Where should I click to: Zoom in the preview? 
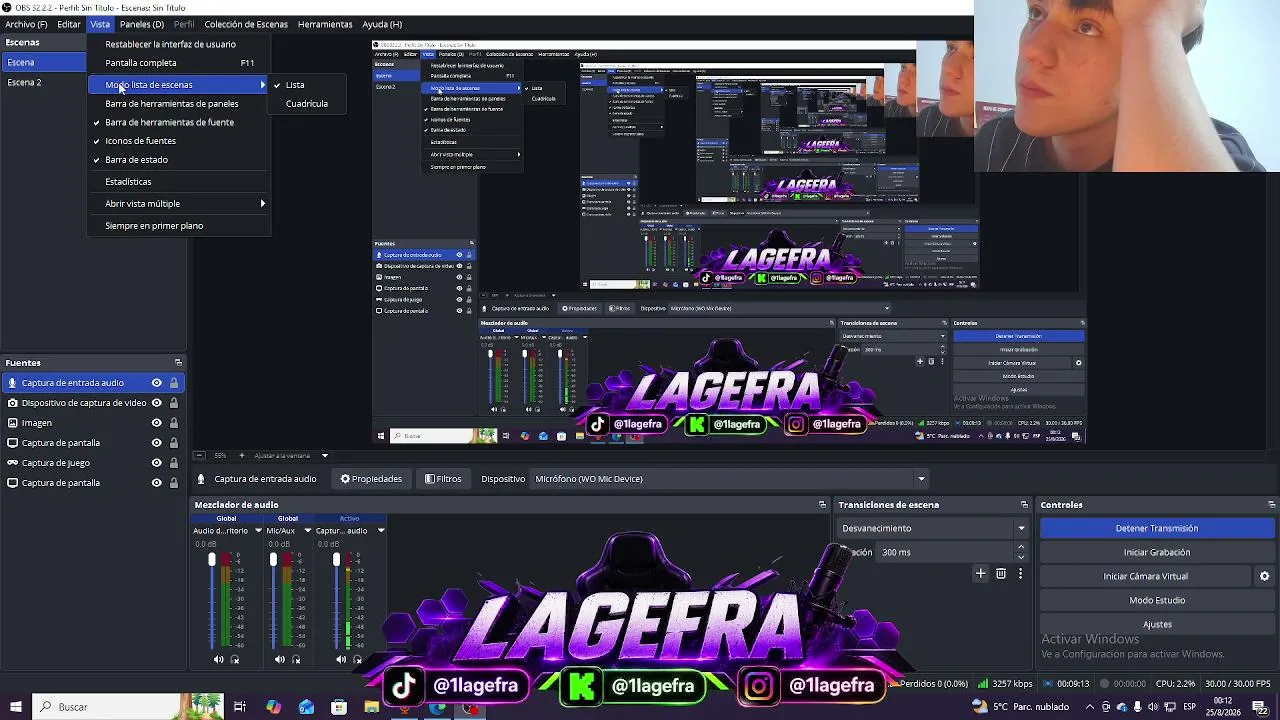241,456
